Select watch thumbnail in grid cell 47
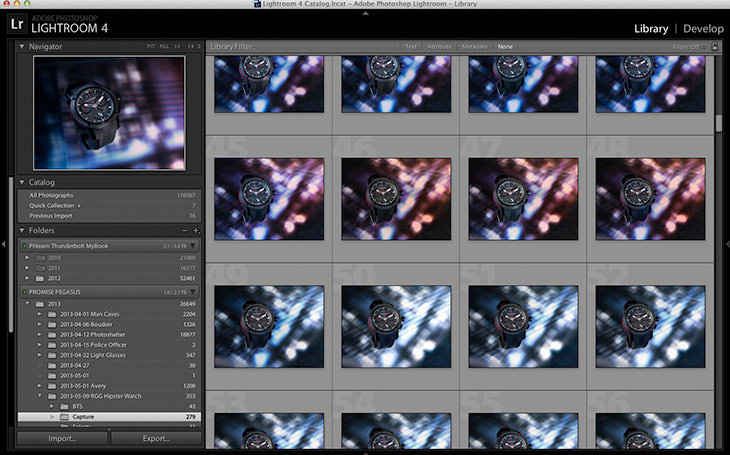This screenshot has height=455, width=730. [x=523, y=199]
